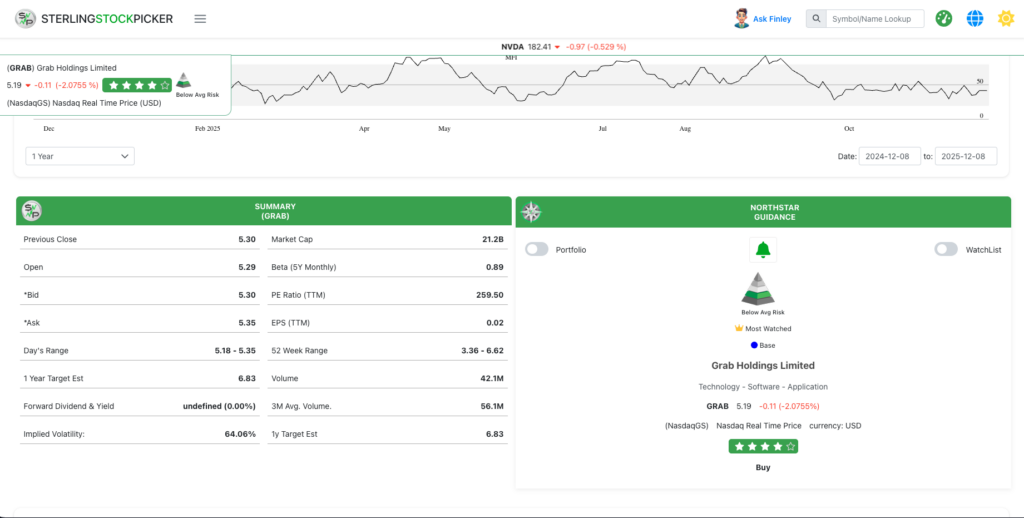
Task: Focus the Symbol/Name Lookup field
Action: [875, 19]
